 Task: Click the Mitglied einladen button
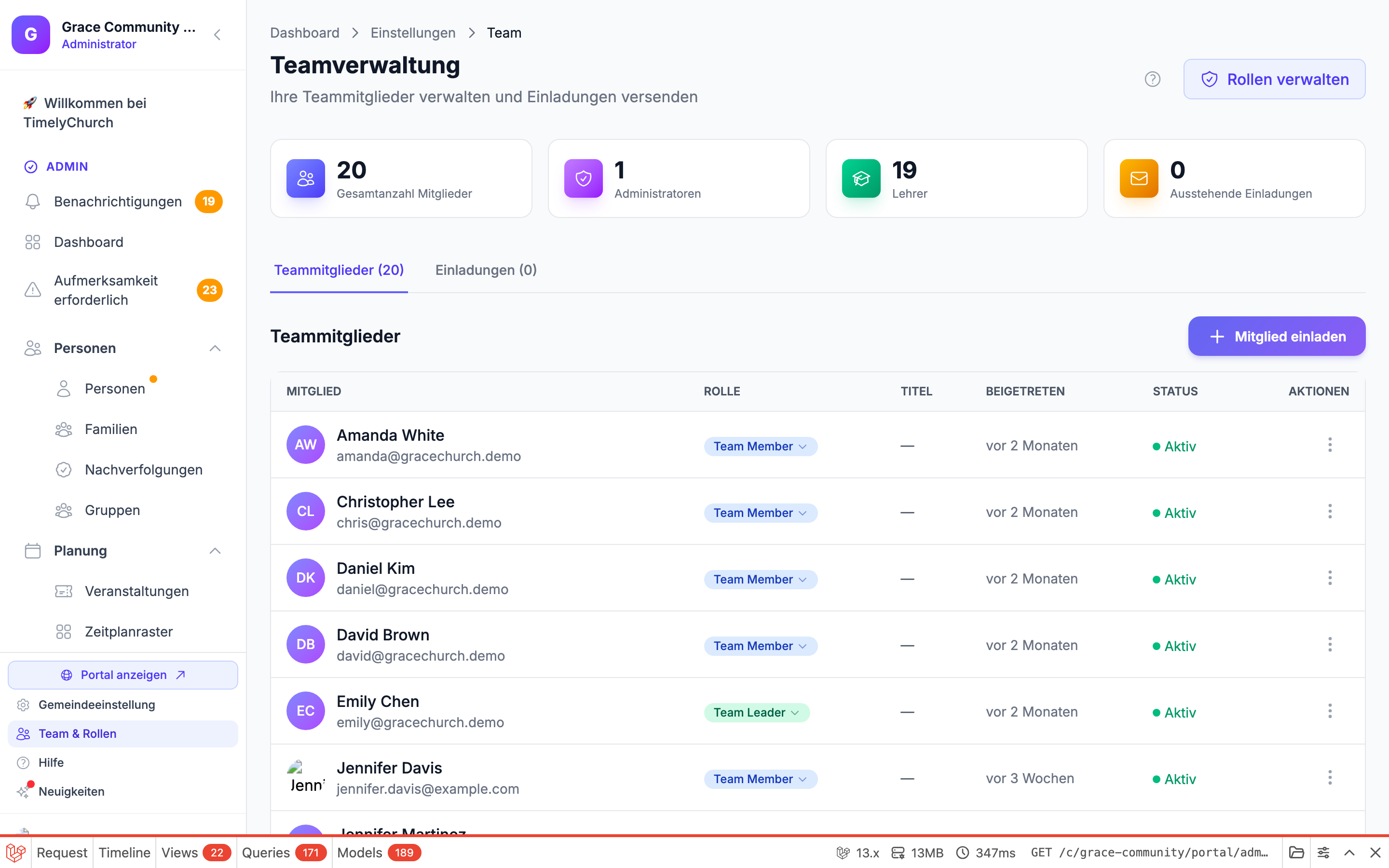(1277, 337)
